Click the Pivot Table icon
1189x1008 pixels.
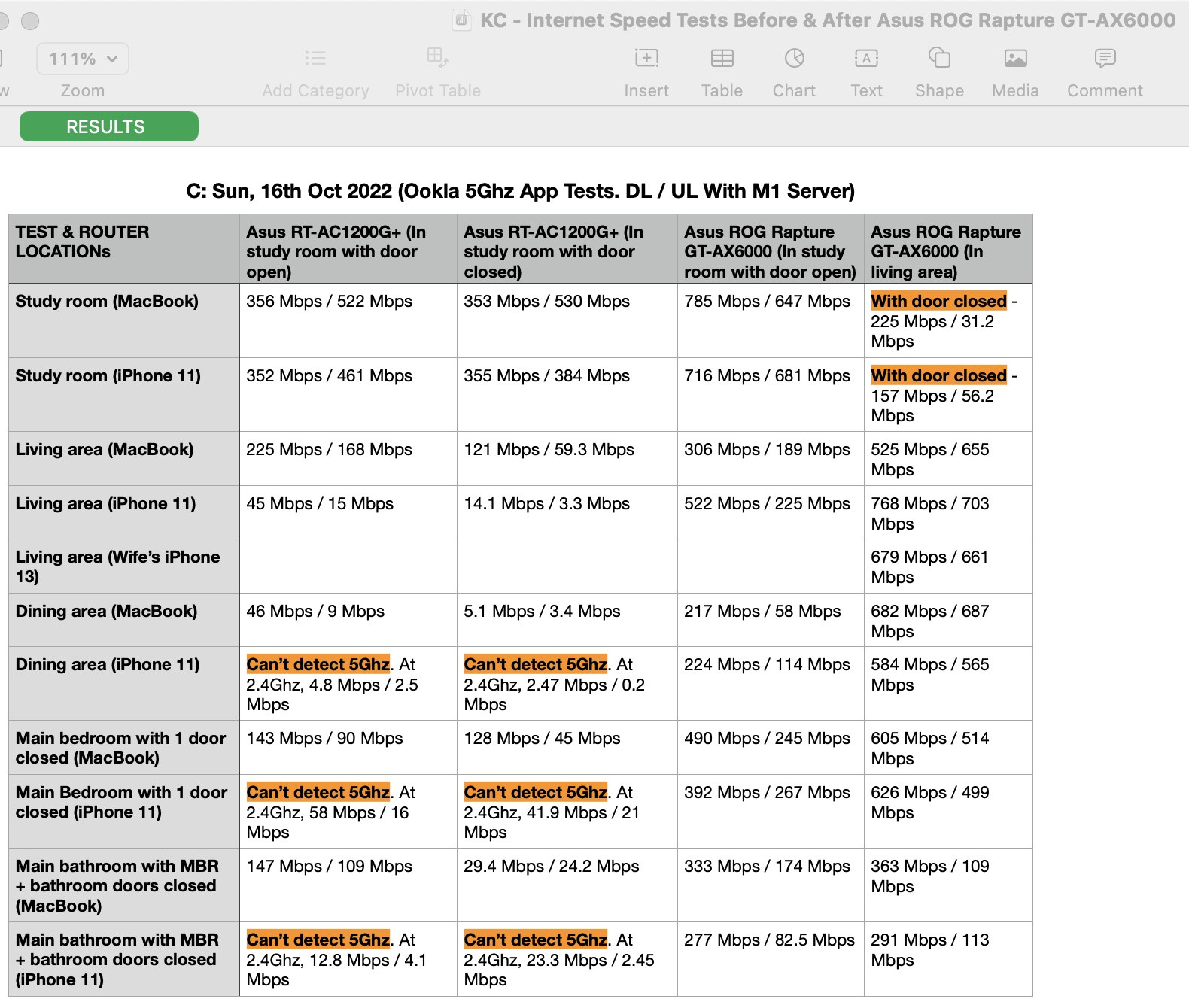tap(438, 58)
